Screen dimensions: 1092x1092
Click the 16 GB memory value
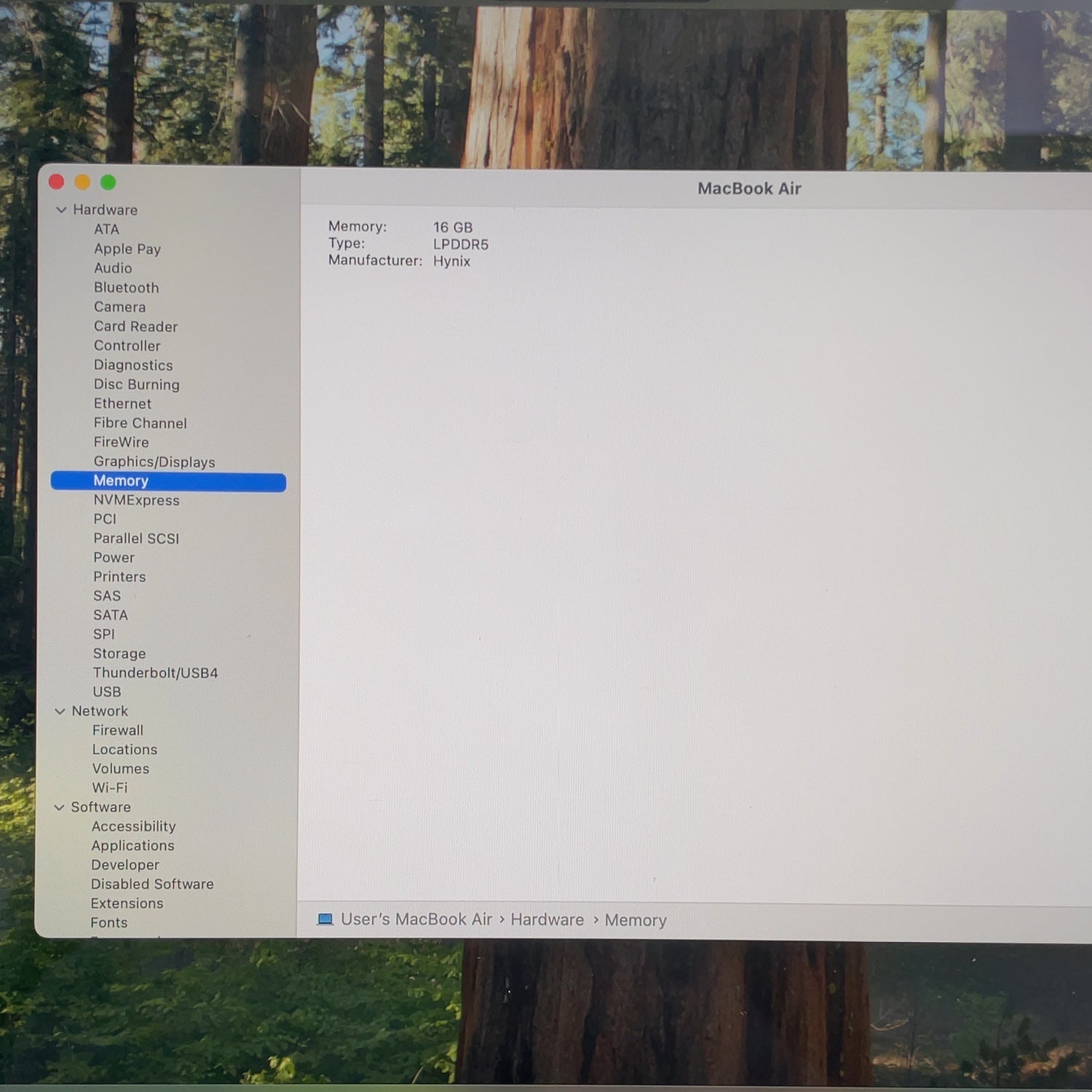pos(453,228)
